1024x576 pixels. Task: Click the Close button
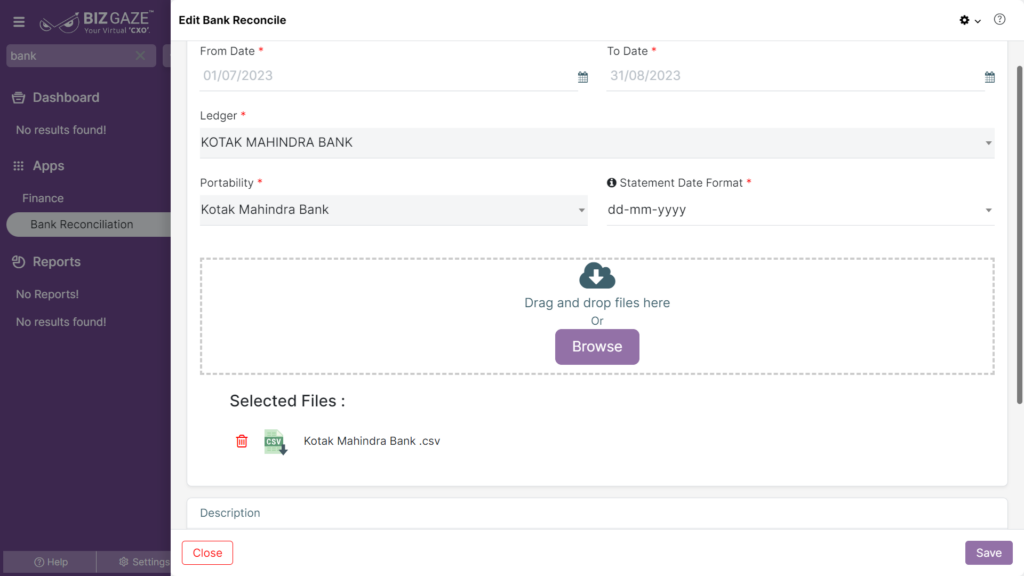(x=207, y=553)
